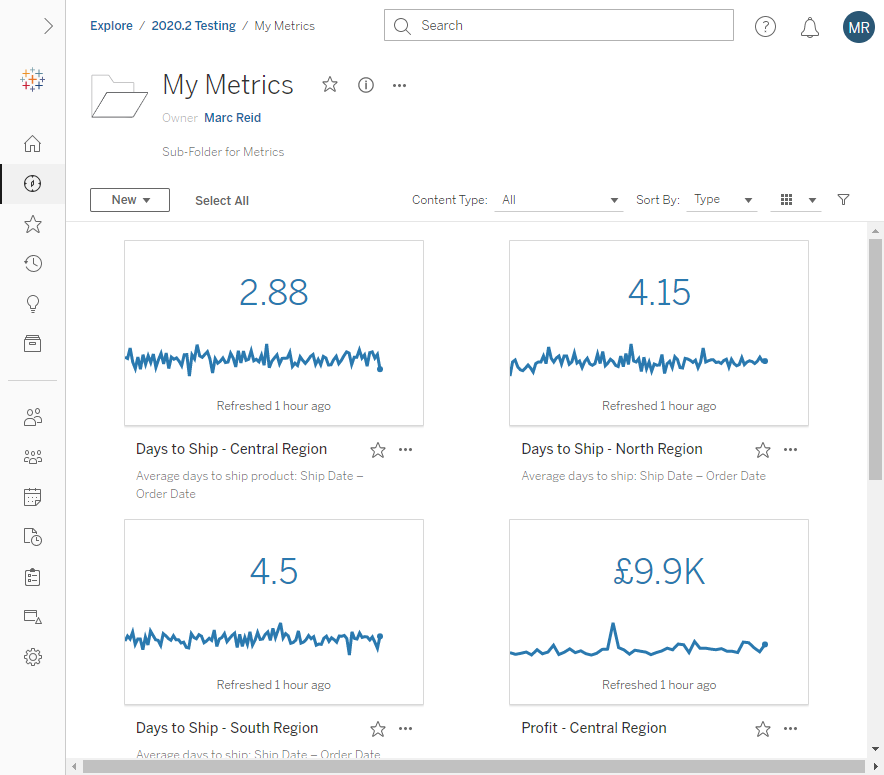Favorite the My Metrics folder star

tap(330, 85)
